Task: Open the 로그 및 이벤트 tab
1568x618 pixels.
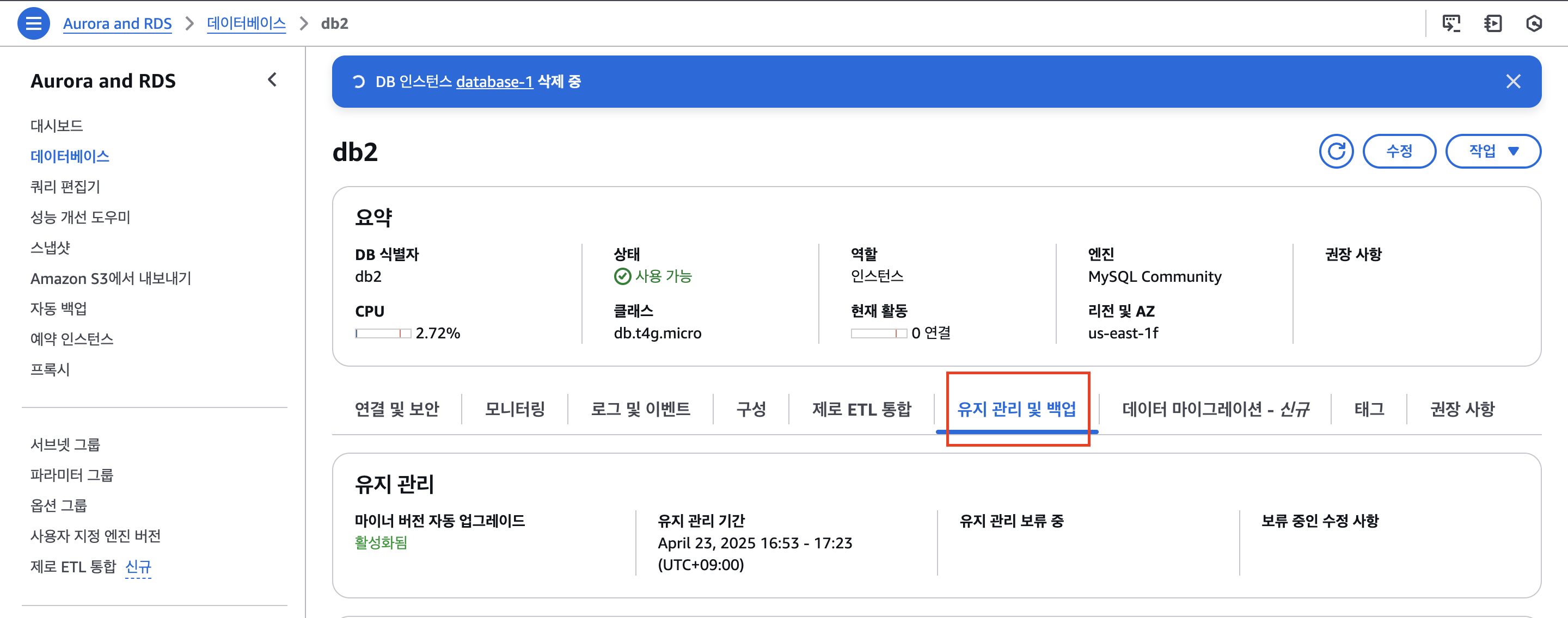Action: [640, 409]
